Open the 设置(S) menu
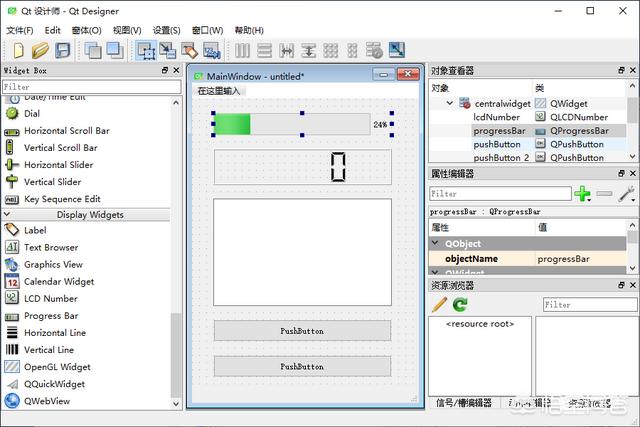 click(167, 30)
